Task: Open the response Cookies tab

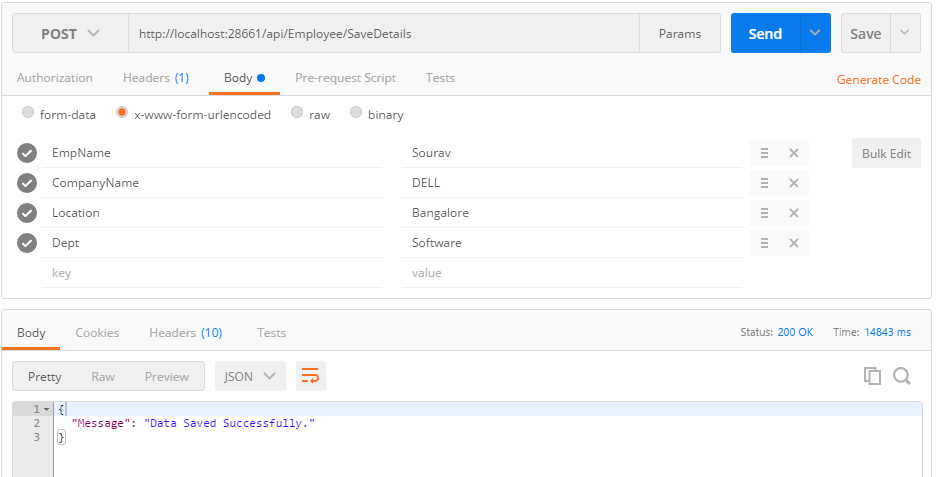Action: coord(97,333)
